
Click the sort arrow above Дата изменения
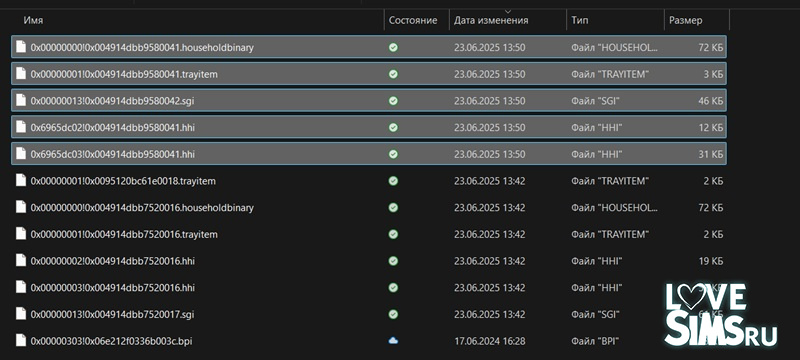point(507,11)
